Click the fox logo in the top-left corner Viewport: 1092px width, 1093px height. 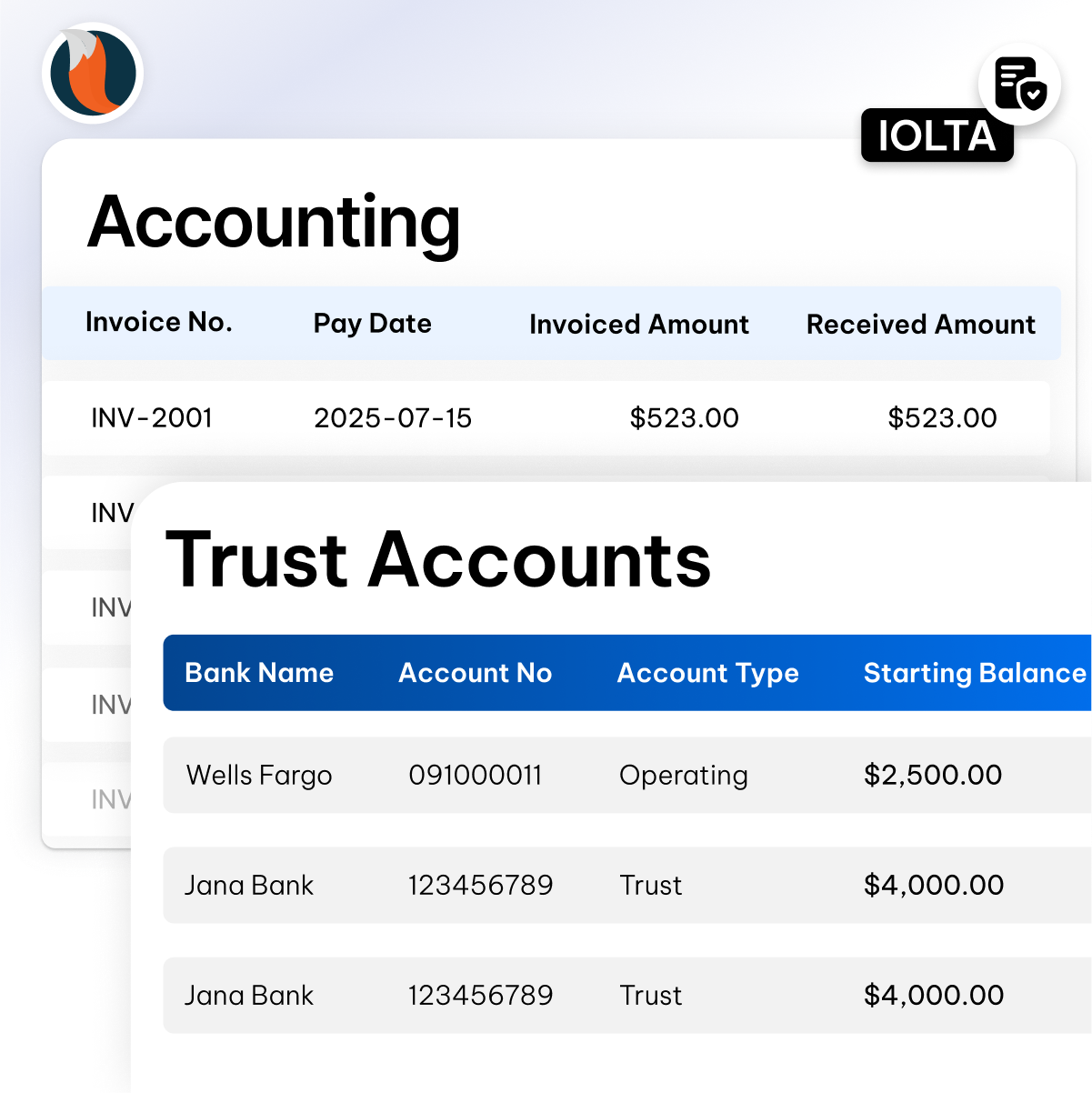(92, 73)
